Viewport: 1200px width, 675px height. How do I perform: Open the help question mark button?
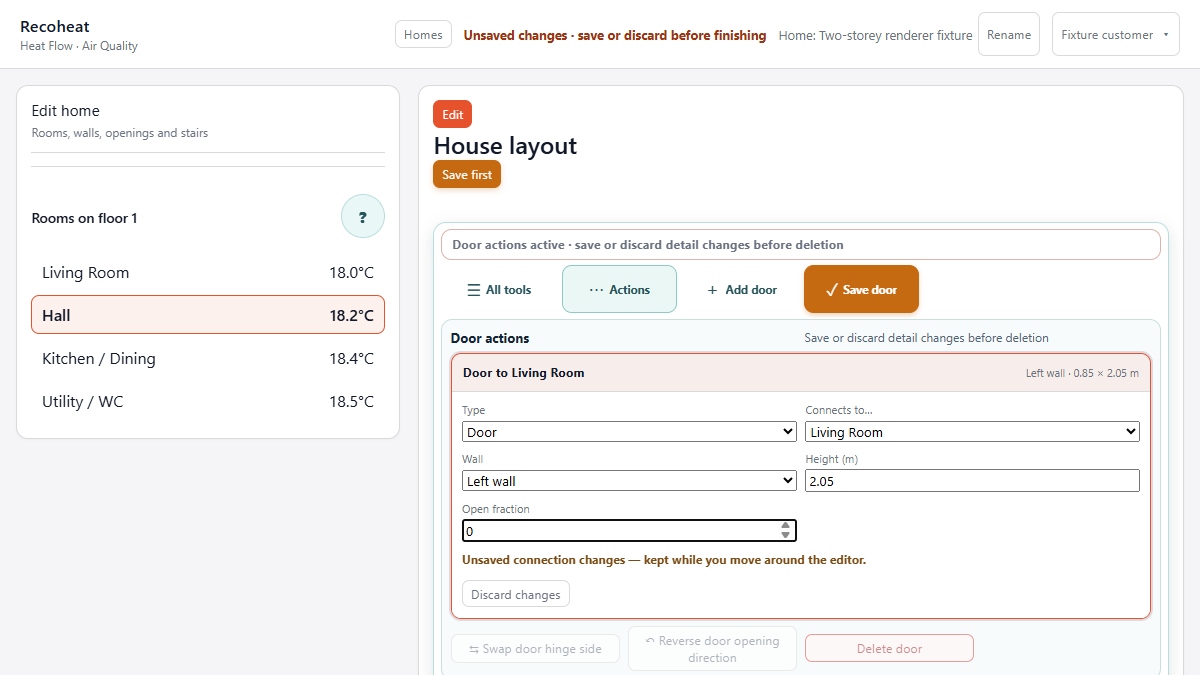(x=363, y=216)
